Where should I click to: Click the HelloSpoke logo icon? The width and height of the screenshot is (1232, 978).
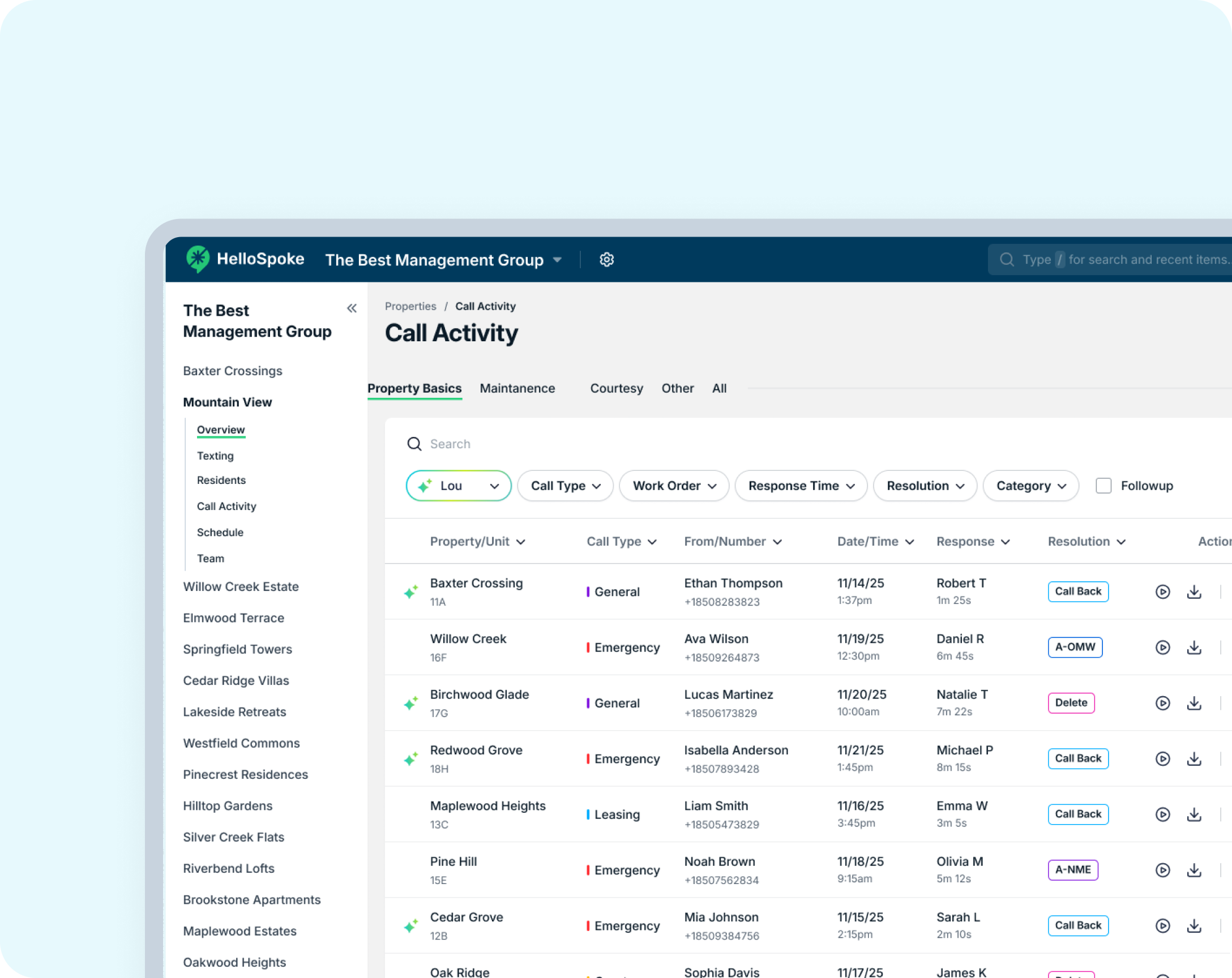pyautogui.click(x=198, y=259)
